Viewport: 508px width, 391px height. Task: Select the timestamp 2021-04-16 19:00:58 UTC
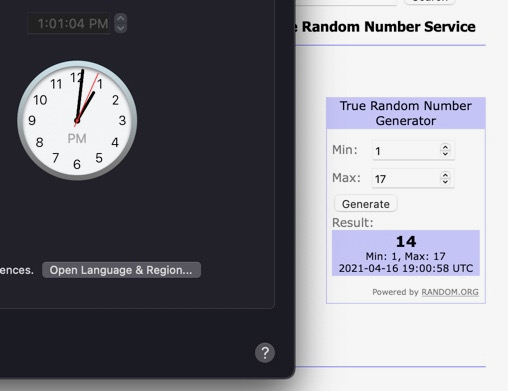pyautogui.click(x=406, y=269)
